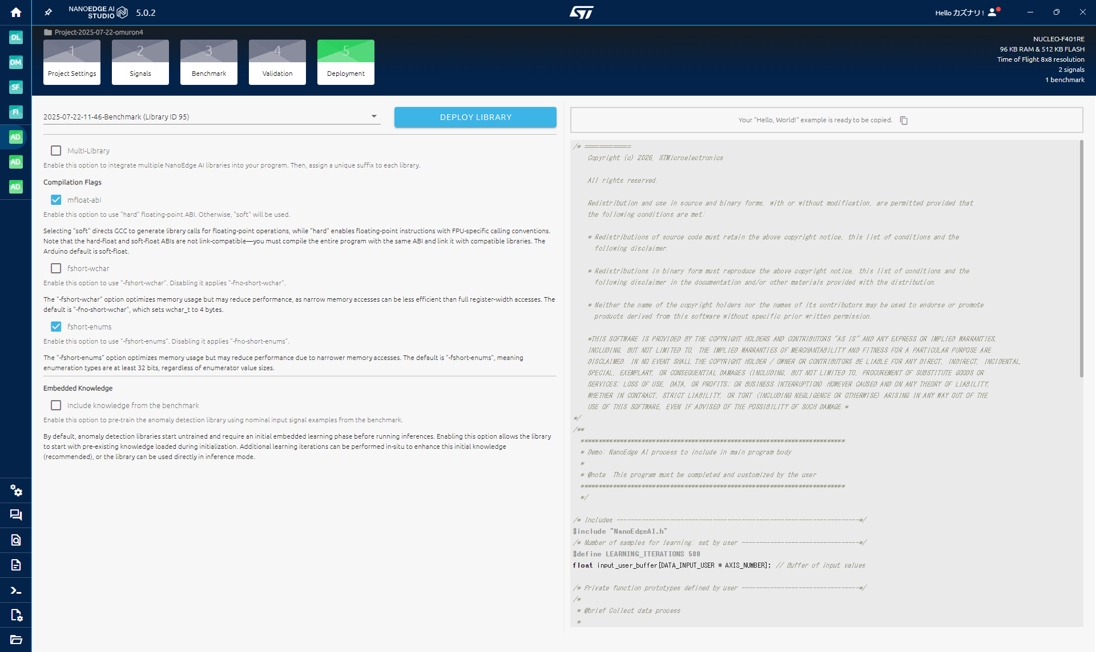The image size is (1096, 652).
Task: Open the DL sidebar shortcut
Action: [15, 38]
